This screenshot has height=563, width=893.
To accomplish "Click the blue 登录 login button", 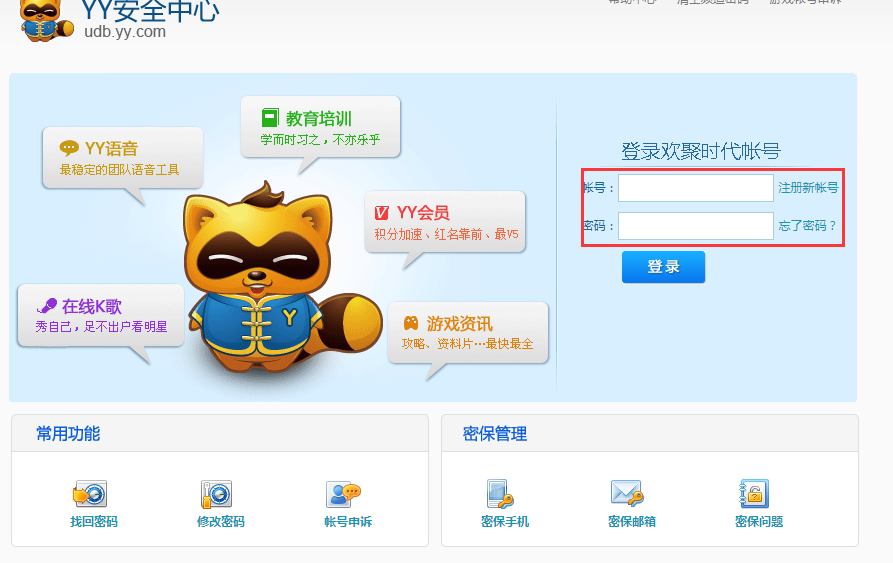I will click(663, 267).
